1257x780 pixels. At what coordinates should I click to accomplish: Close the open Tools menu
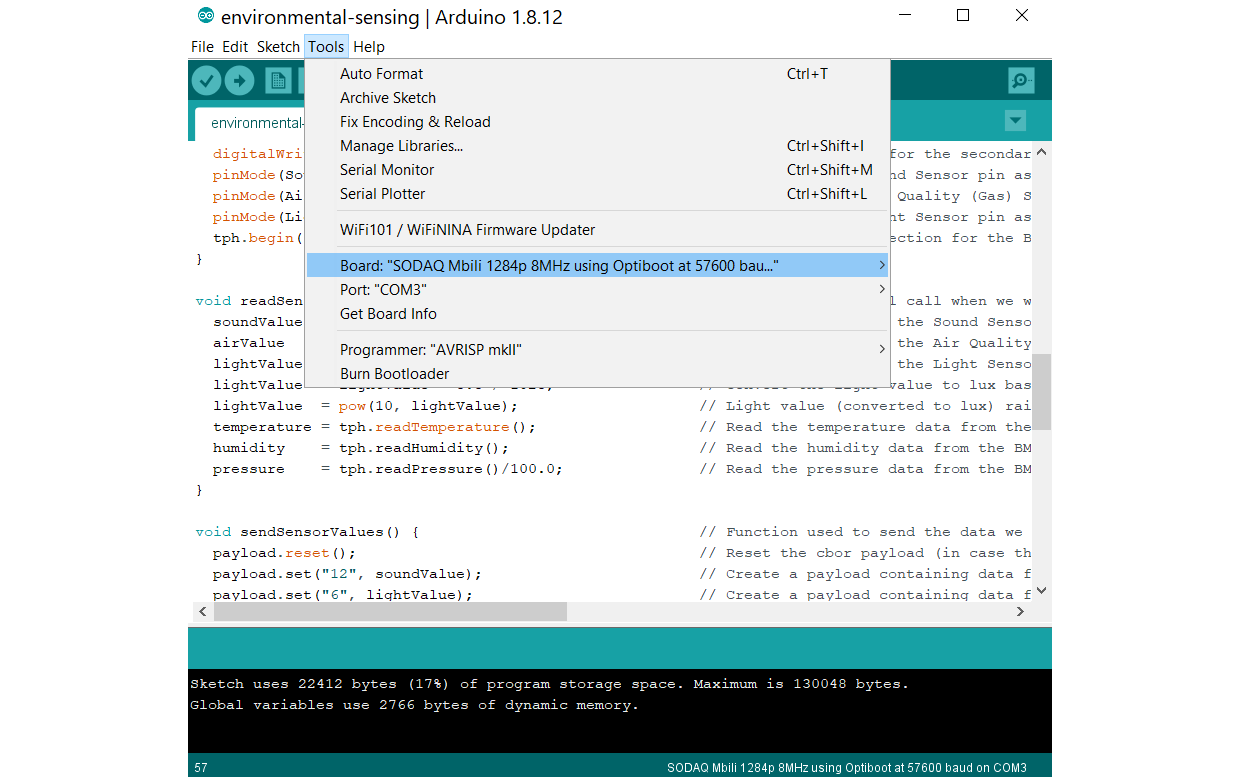coord(326,47)
